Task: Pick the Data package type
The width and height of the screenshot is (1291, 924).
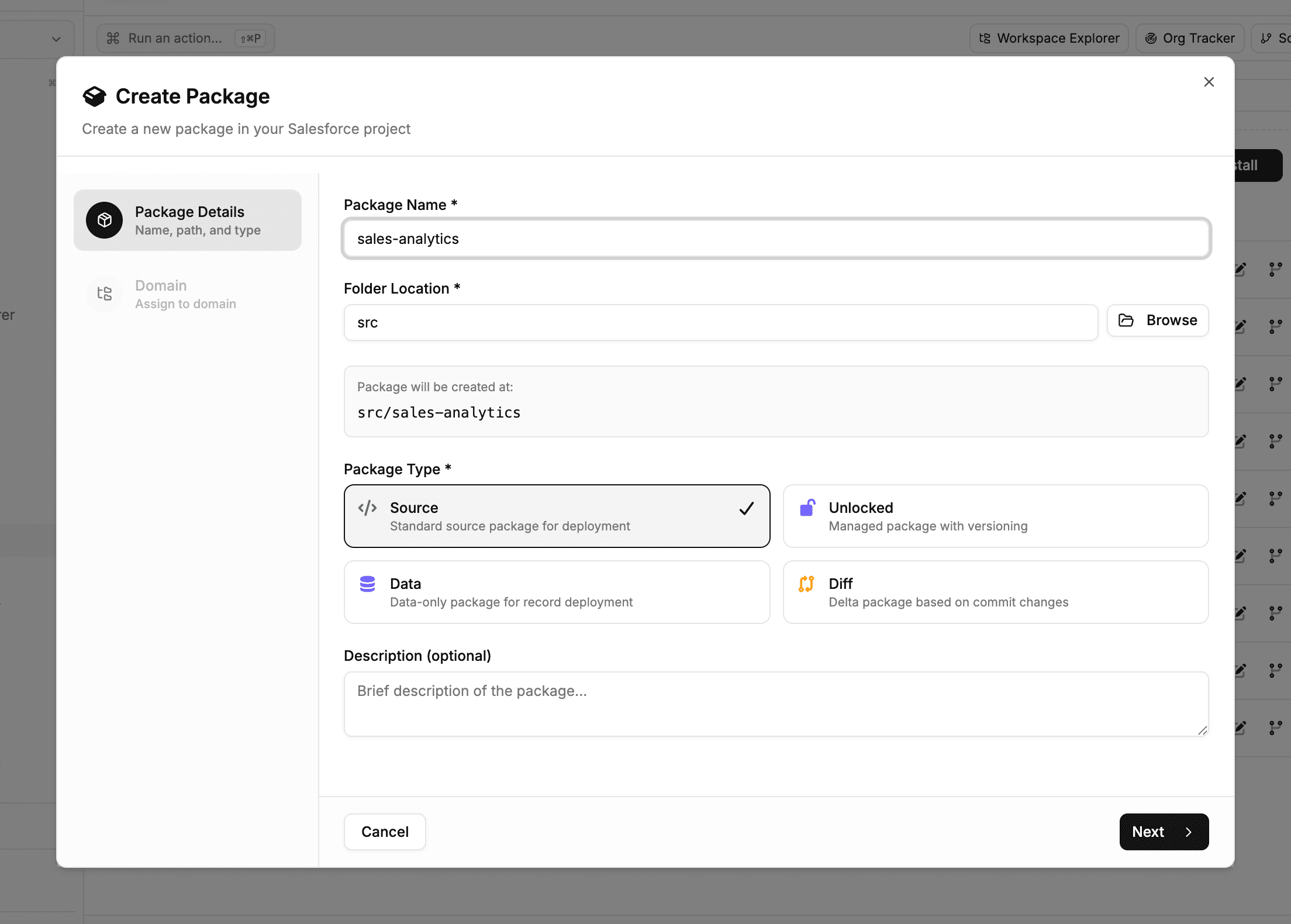Action: click(557, 592)
